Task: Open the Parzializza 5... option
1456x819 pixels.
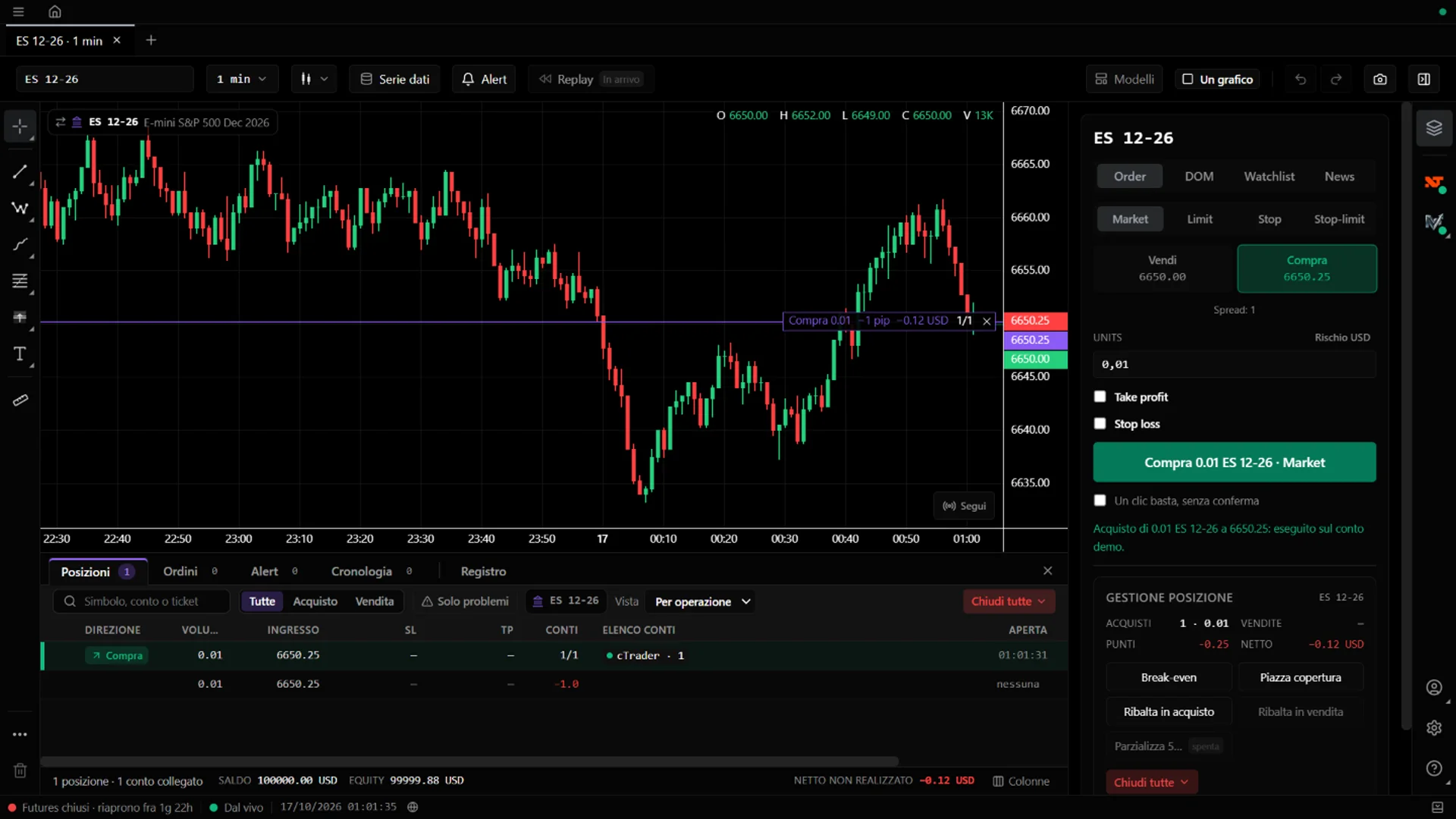Action: pos(1168,746)
